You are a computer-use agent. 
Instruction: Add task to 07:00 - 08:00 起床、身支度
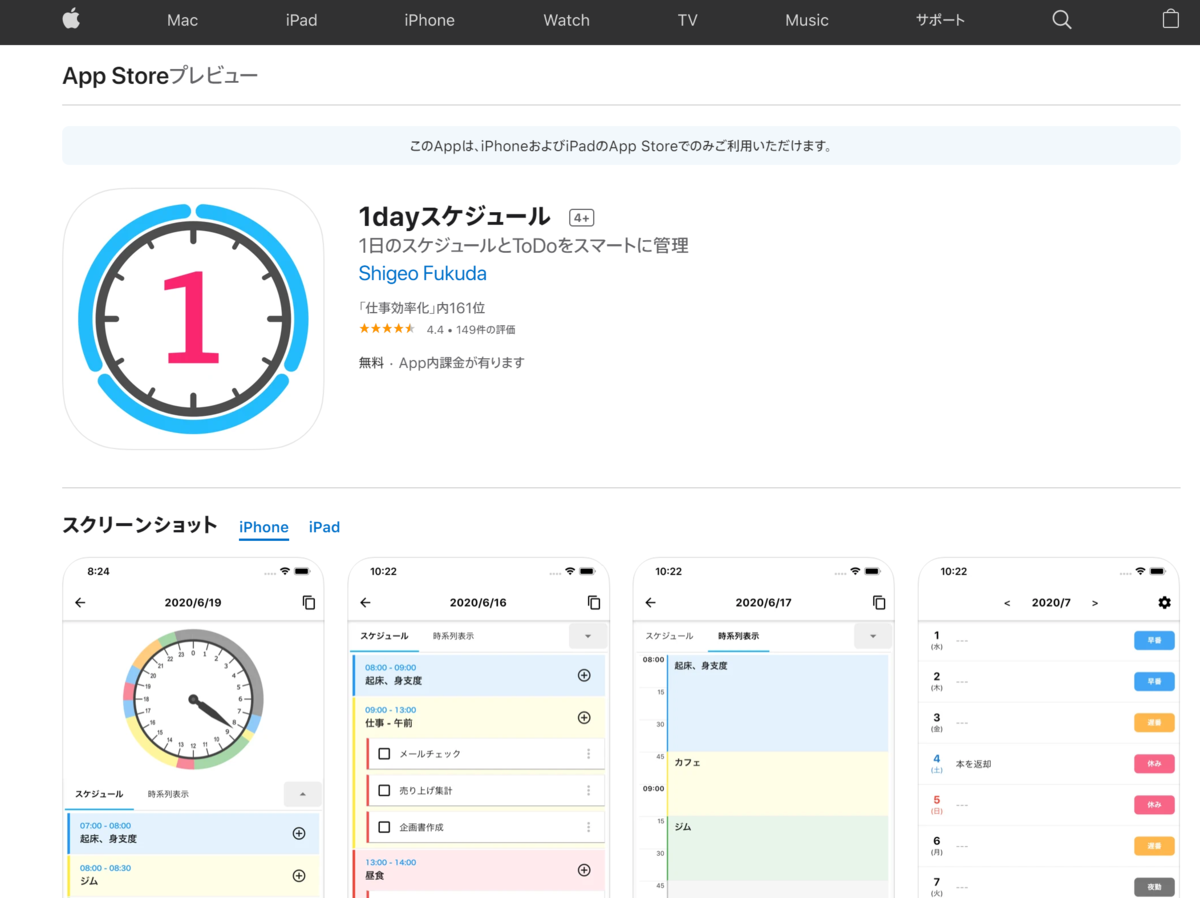299,833
